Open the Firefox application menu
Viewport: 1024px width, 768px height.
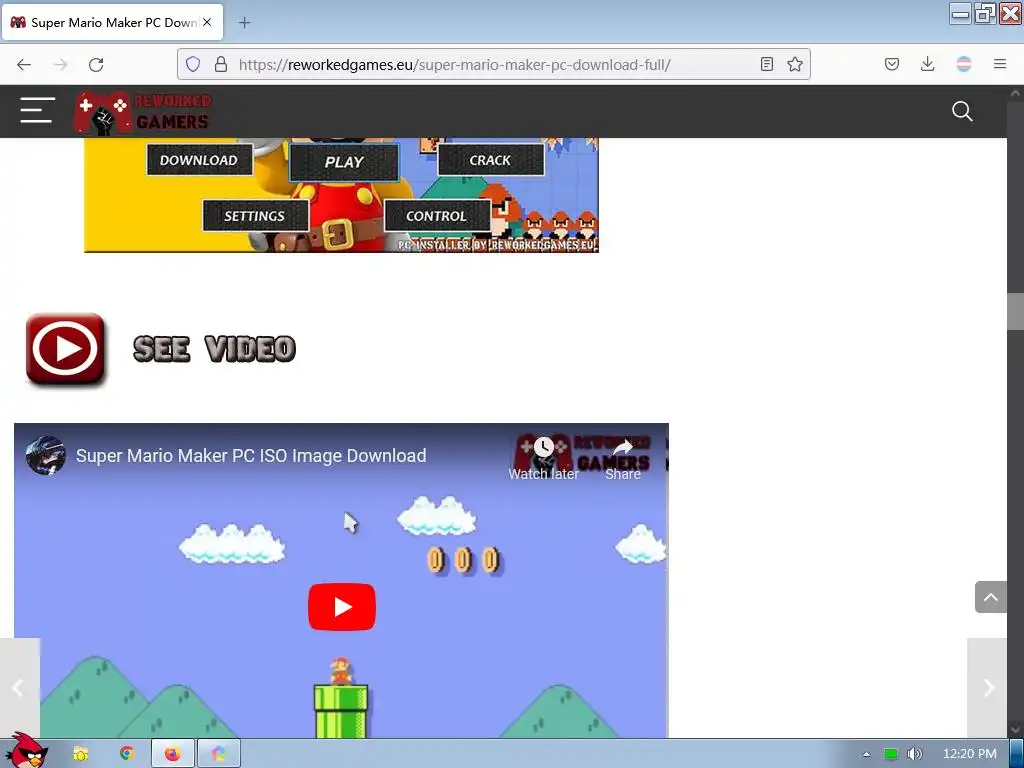point(1000,64)
